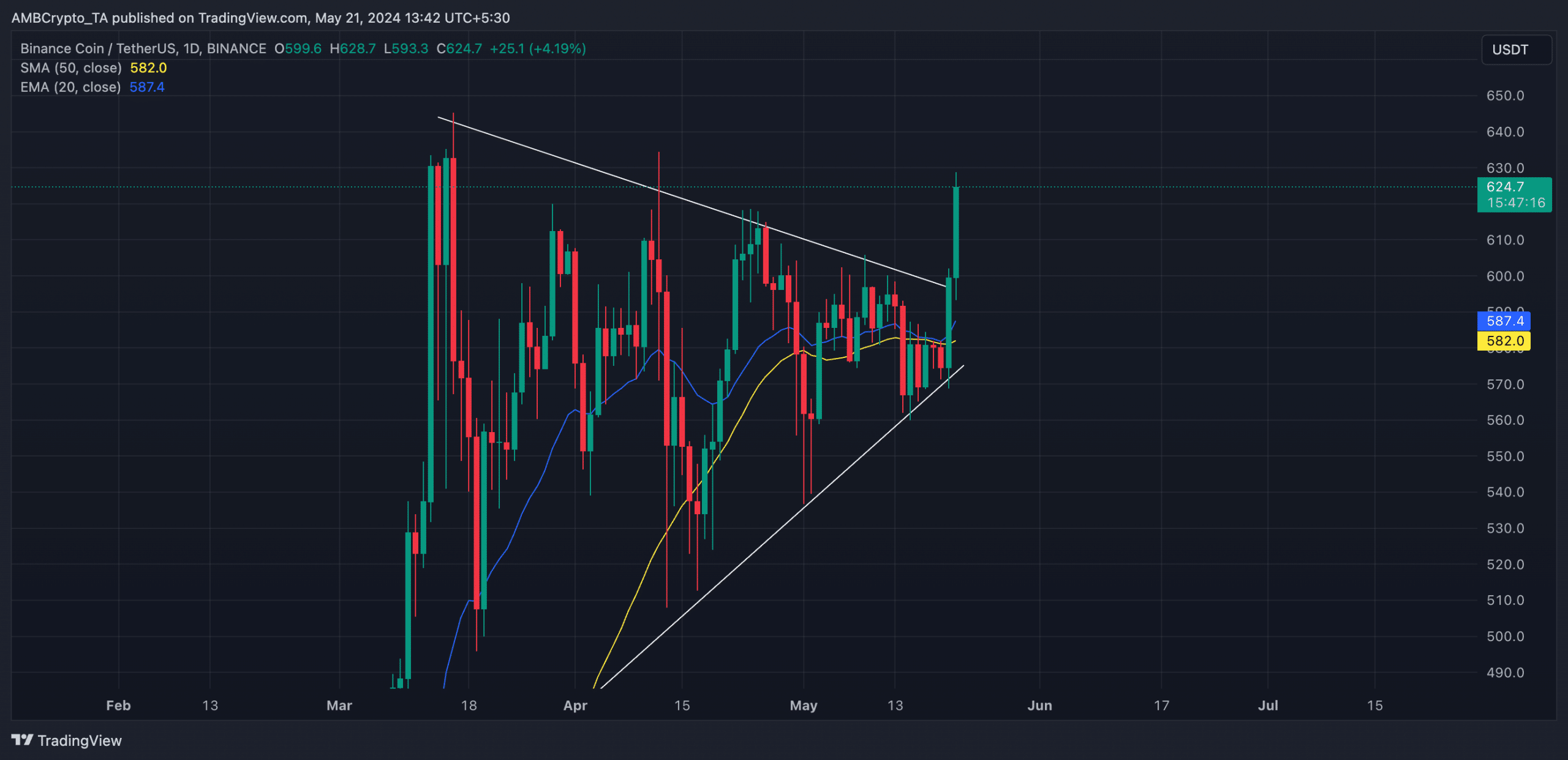This screenshot has width=1568, height=760.
Task: Click the TradingView wordmark at bottom left
Action: pyautogui.click(x=80, y=740)
